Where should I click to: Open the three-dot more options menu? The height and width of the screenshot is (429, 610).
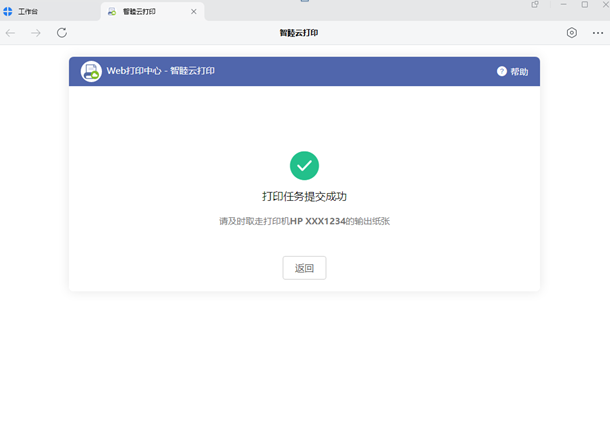(x=598, y=33)
